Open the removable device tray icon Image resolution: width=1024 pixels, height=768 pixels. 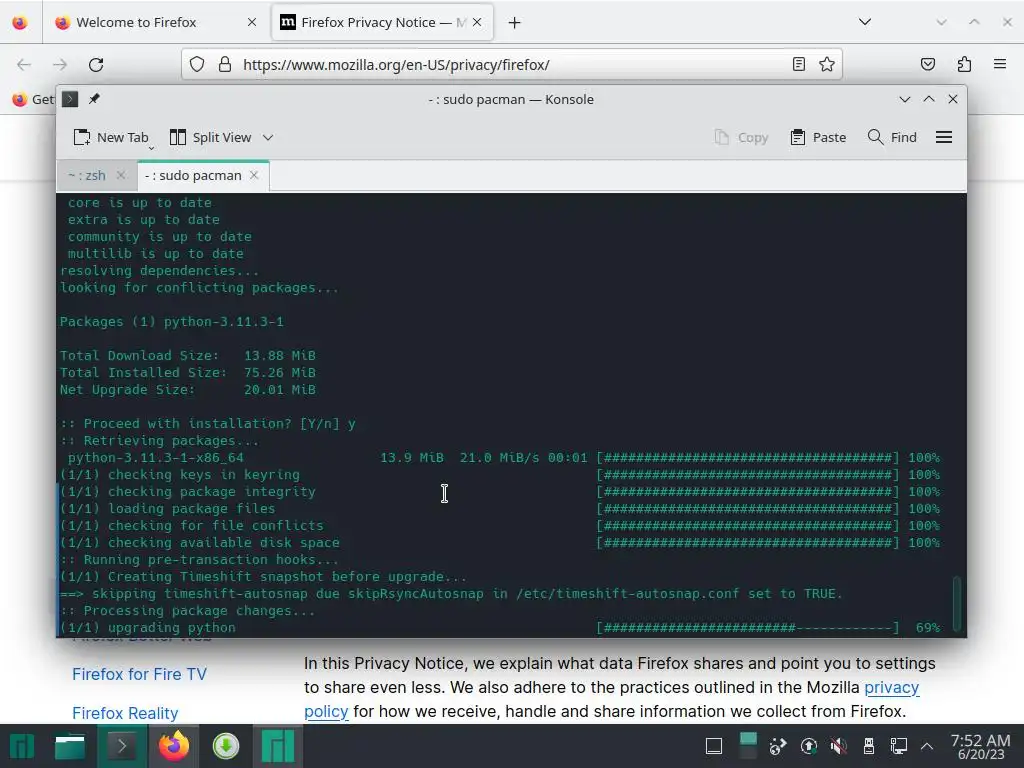(x=869, y=746)
